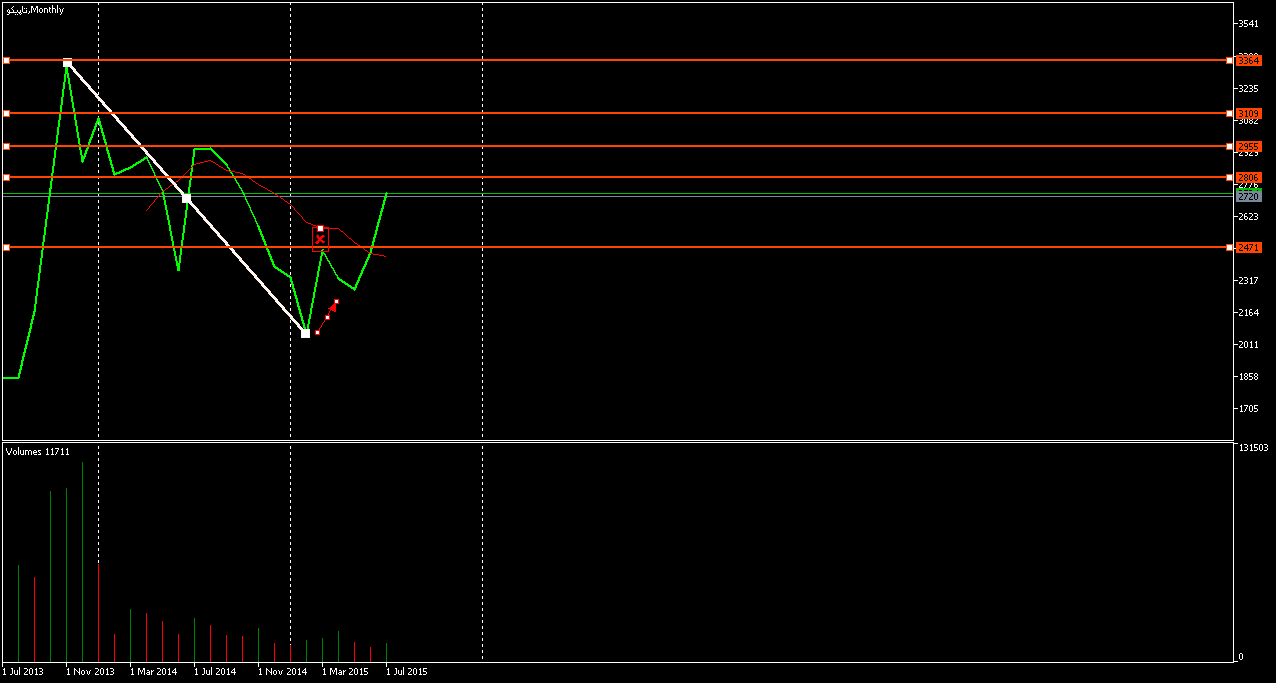Click the 2471 line's left edge handle
The height and width of the screenshot is (683, 1276).
coord(6,247)
